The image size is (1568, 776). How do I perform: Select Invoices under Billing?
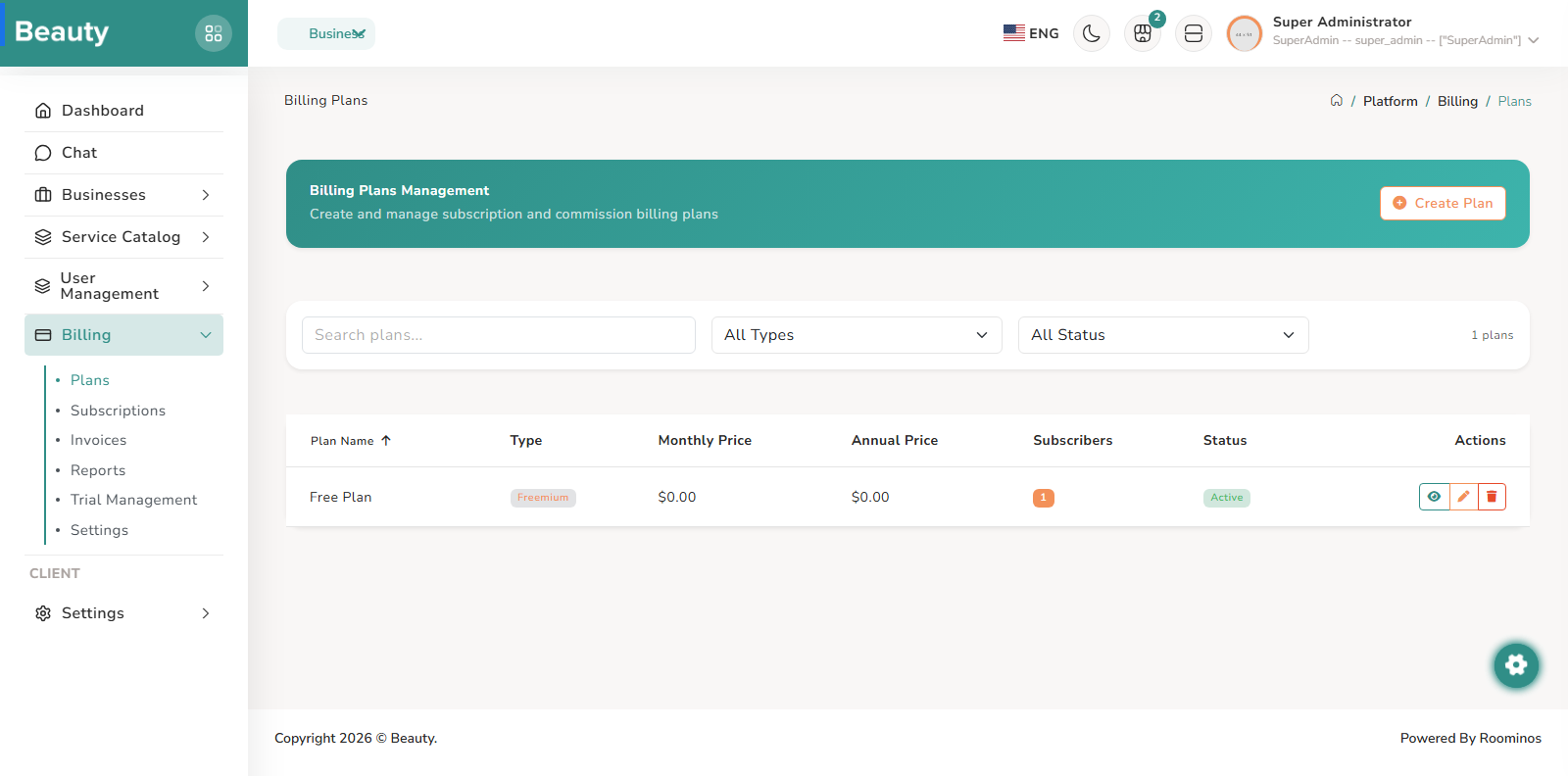(98, 440)
